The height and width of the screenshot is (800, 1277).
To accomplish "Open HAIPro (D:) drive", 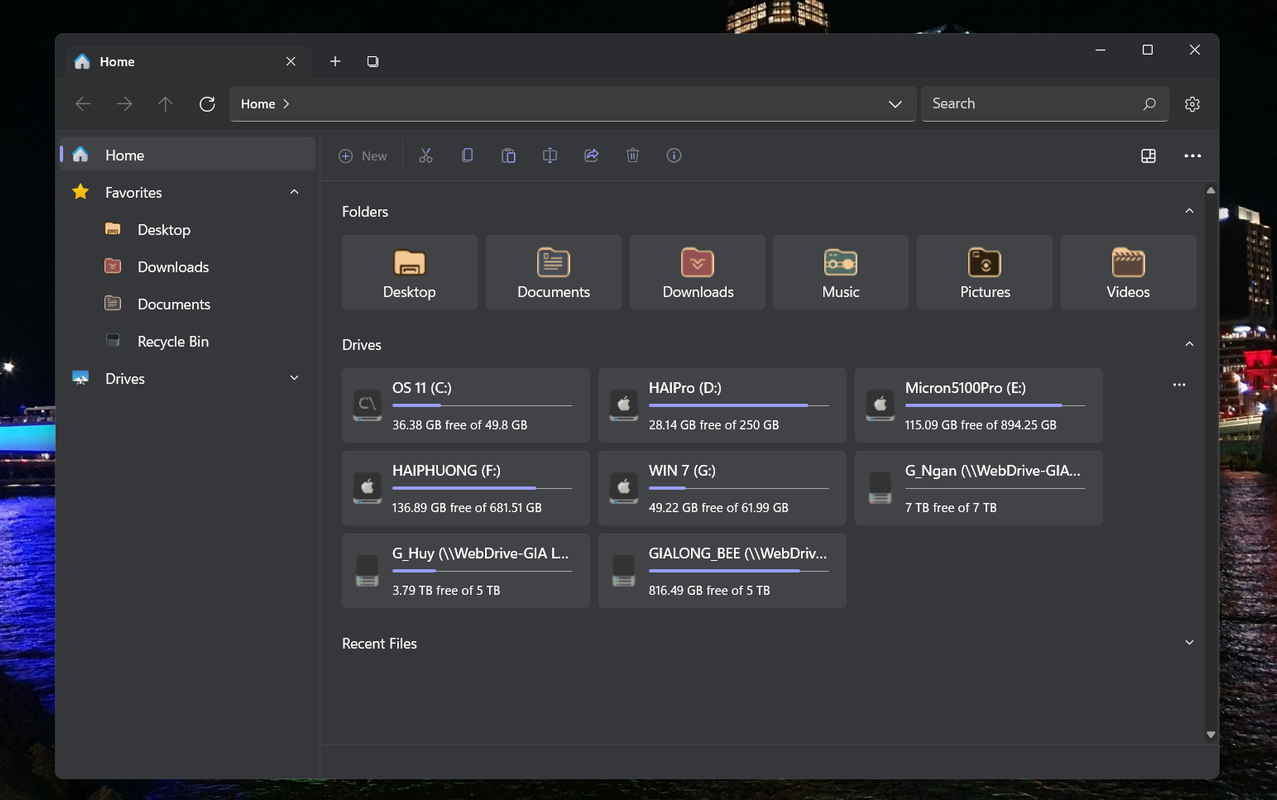I will pos(722,405).
